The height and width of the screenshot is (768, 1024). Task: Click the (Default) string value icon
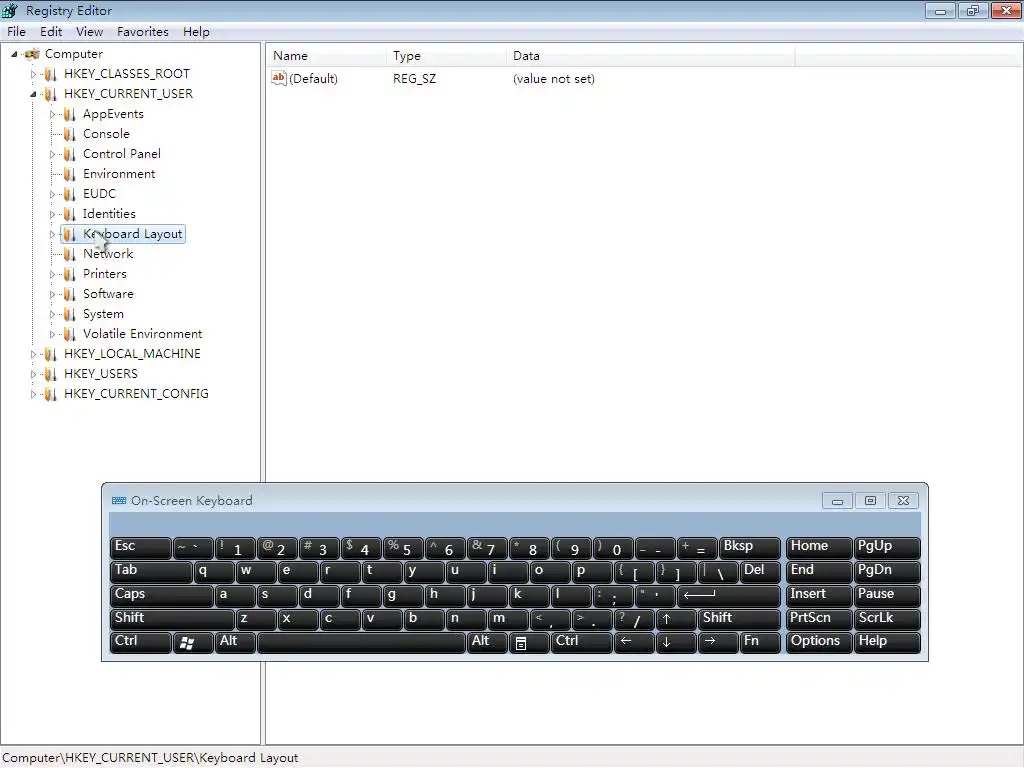(x=279, y=78)
